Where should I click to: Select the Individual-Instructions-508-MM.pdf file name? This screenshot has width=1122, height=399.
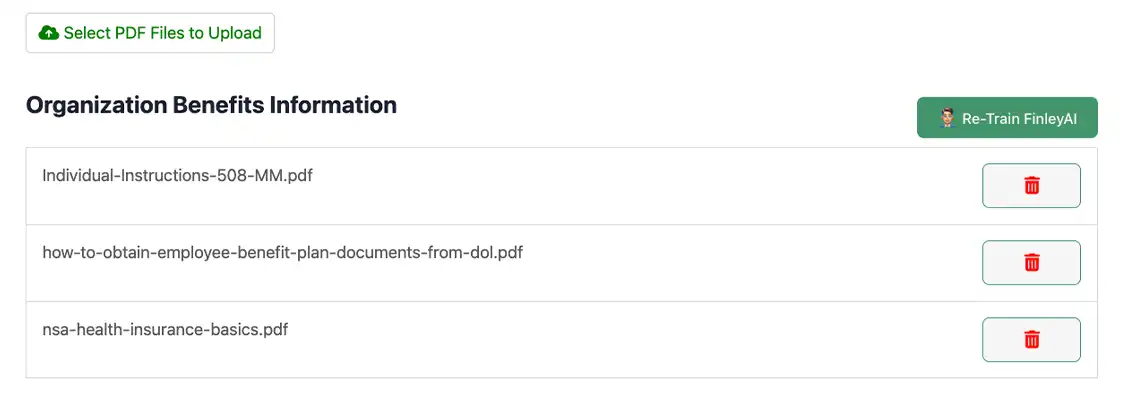point(177,175)
